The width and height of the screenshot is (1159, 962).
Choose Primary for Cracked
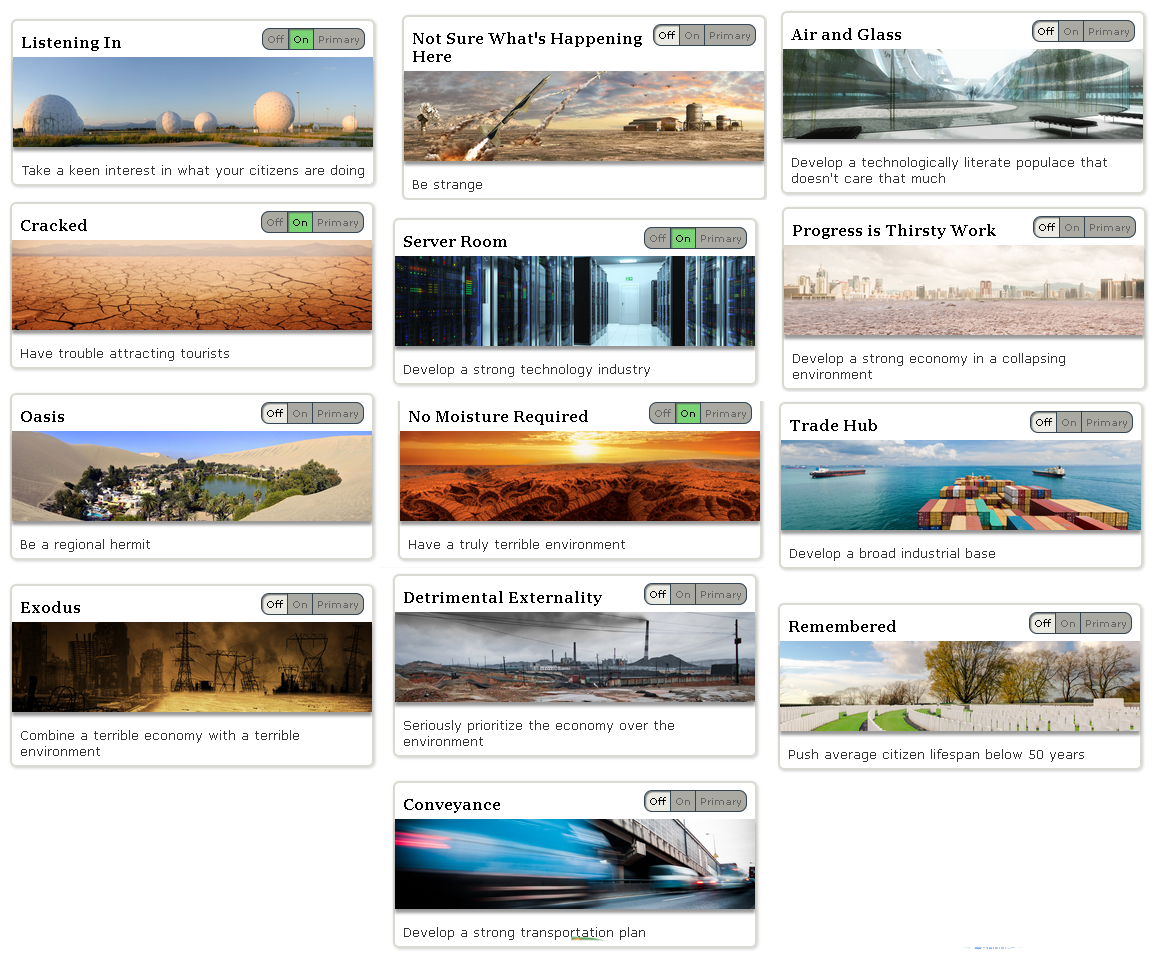point(338,222)
